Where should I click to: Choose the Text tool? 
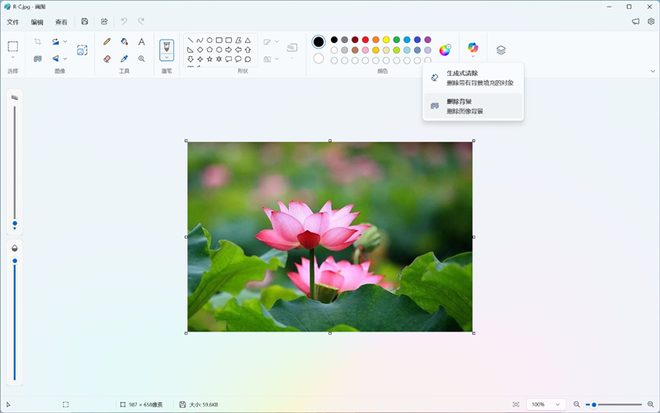click(141, 42)
